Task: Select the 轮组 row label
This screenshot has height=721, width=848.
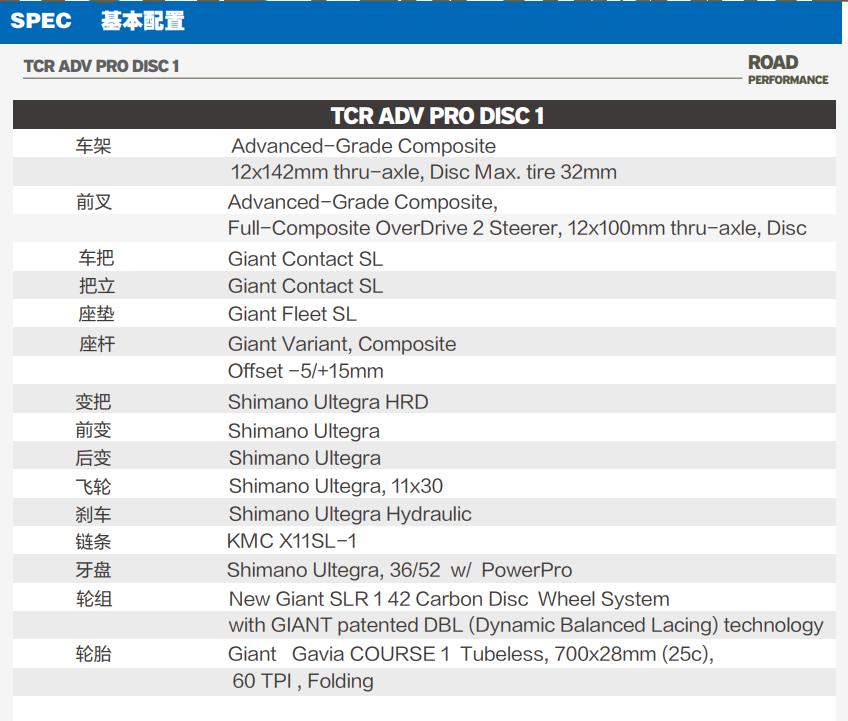Action: tap(94, 599)
